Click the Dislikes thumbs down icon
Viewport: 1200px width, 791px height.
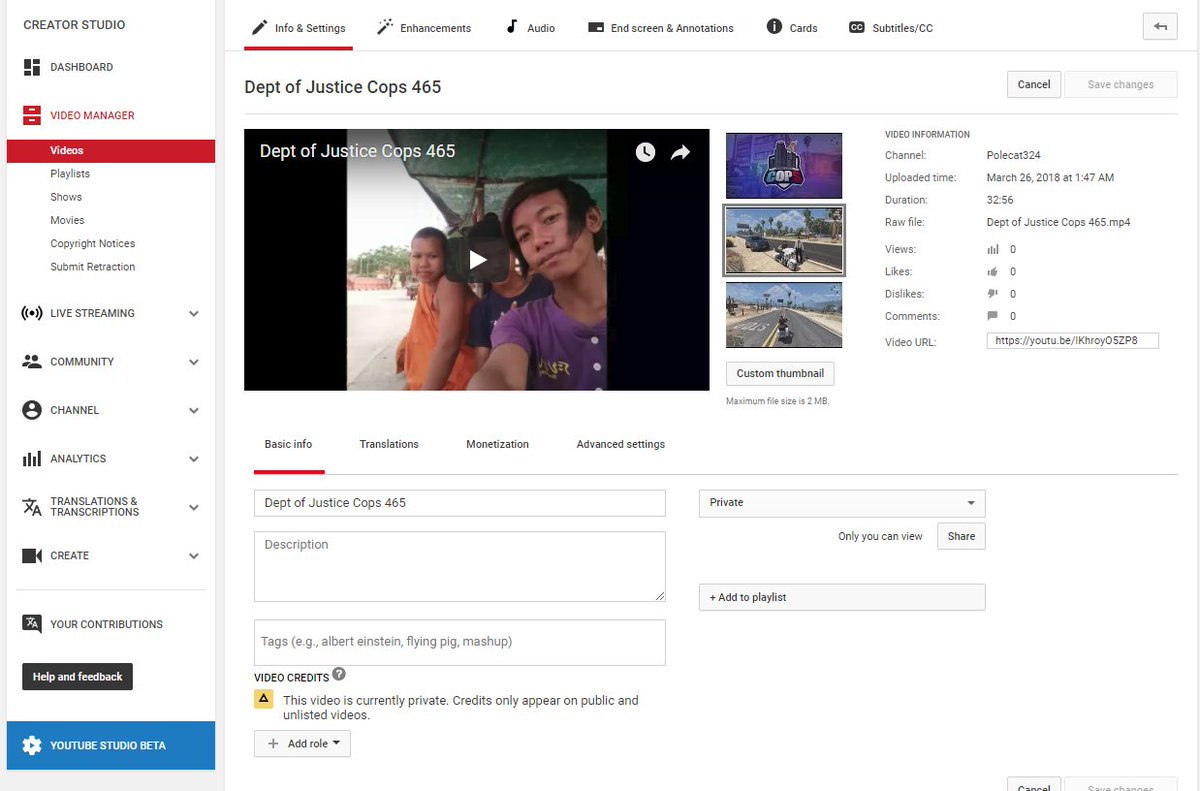tap(993, 294)
